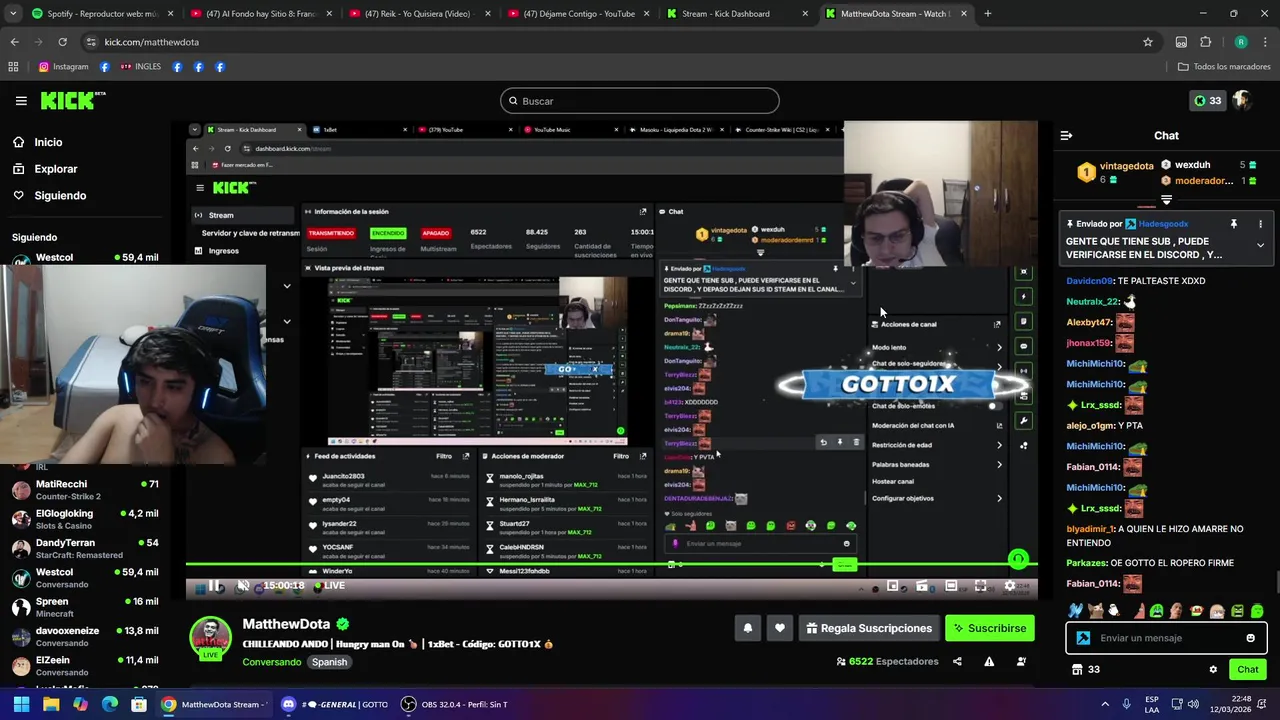
Task: Open the user list icon beside report
Action: (1021, 661)
